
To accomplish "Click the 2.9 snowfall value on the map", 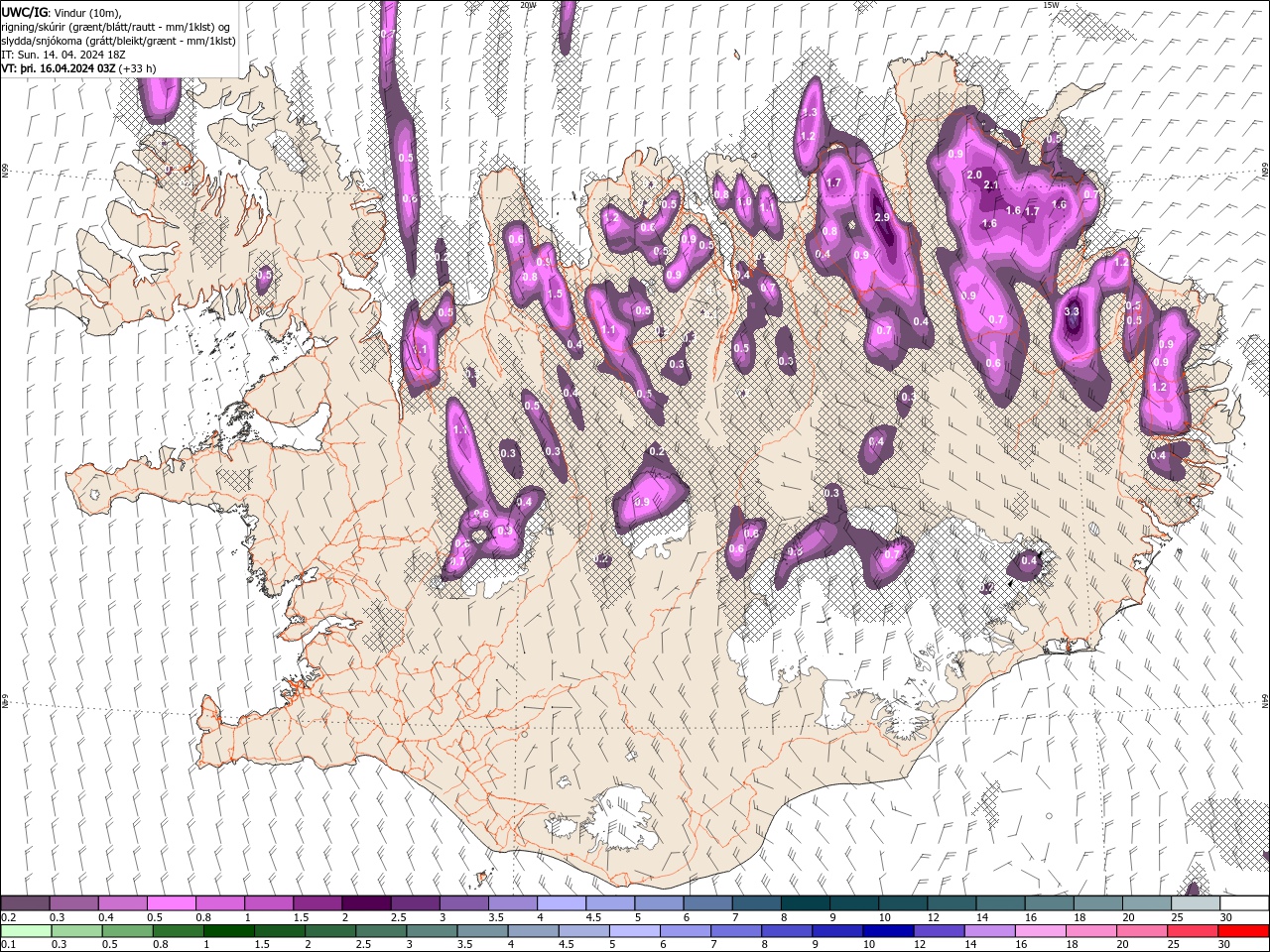I will [x=882, y=216].
